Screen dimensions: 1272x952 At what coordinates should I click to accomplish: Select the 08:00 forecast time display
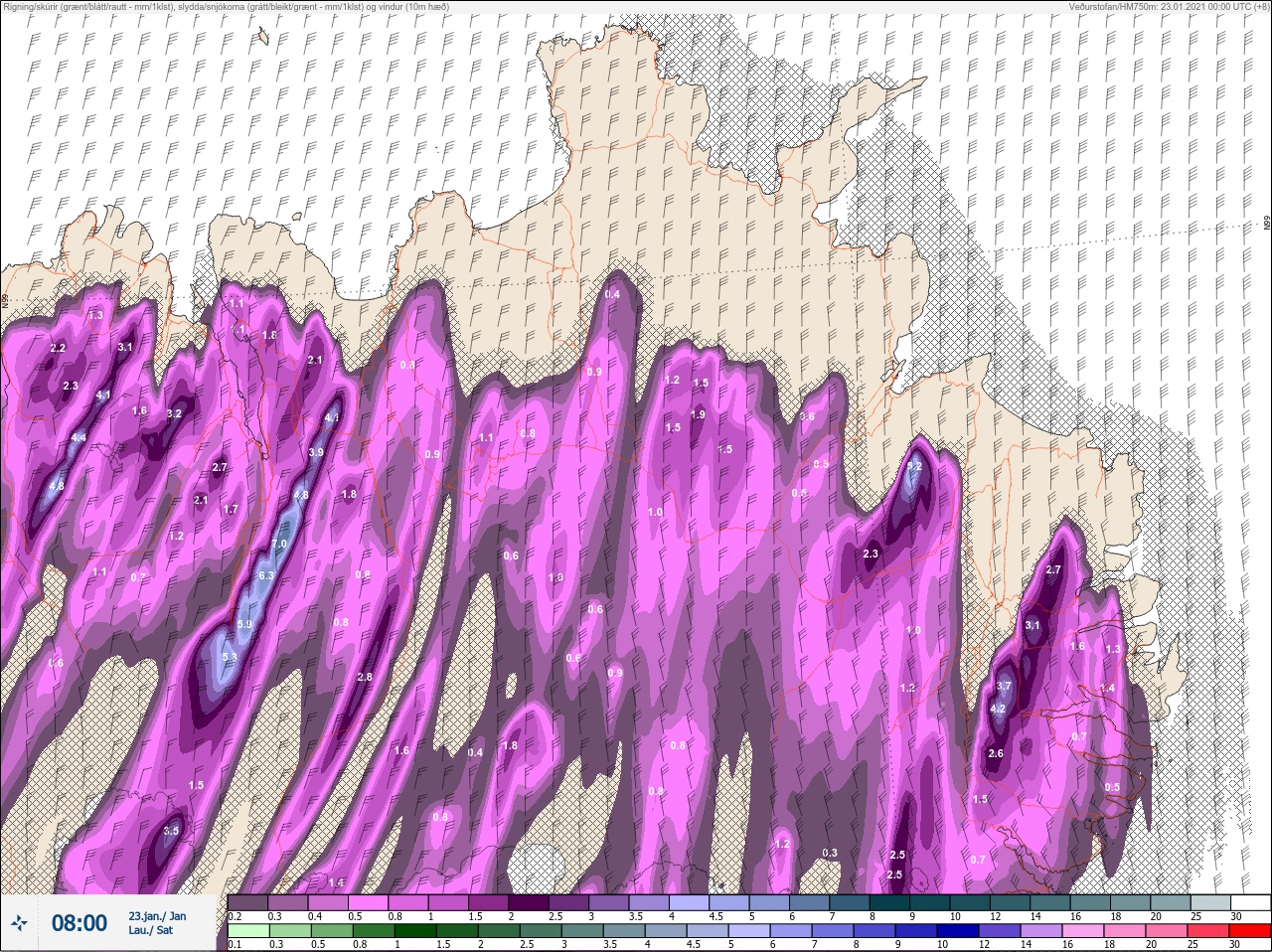coord(79,923)
